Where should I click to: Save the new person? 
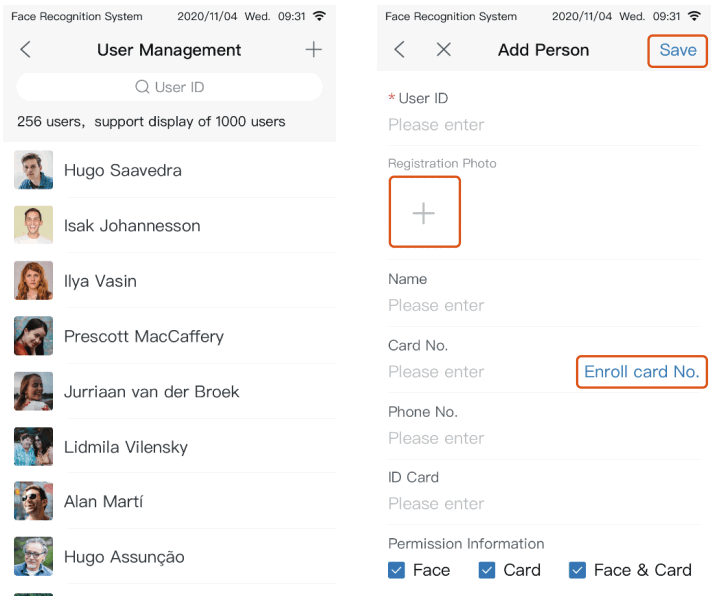pyautogui.click(x=677, y=50)
